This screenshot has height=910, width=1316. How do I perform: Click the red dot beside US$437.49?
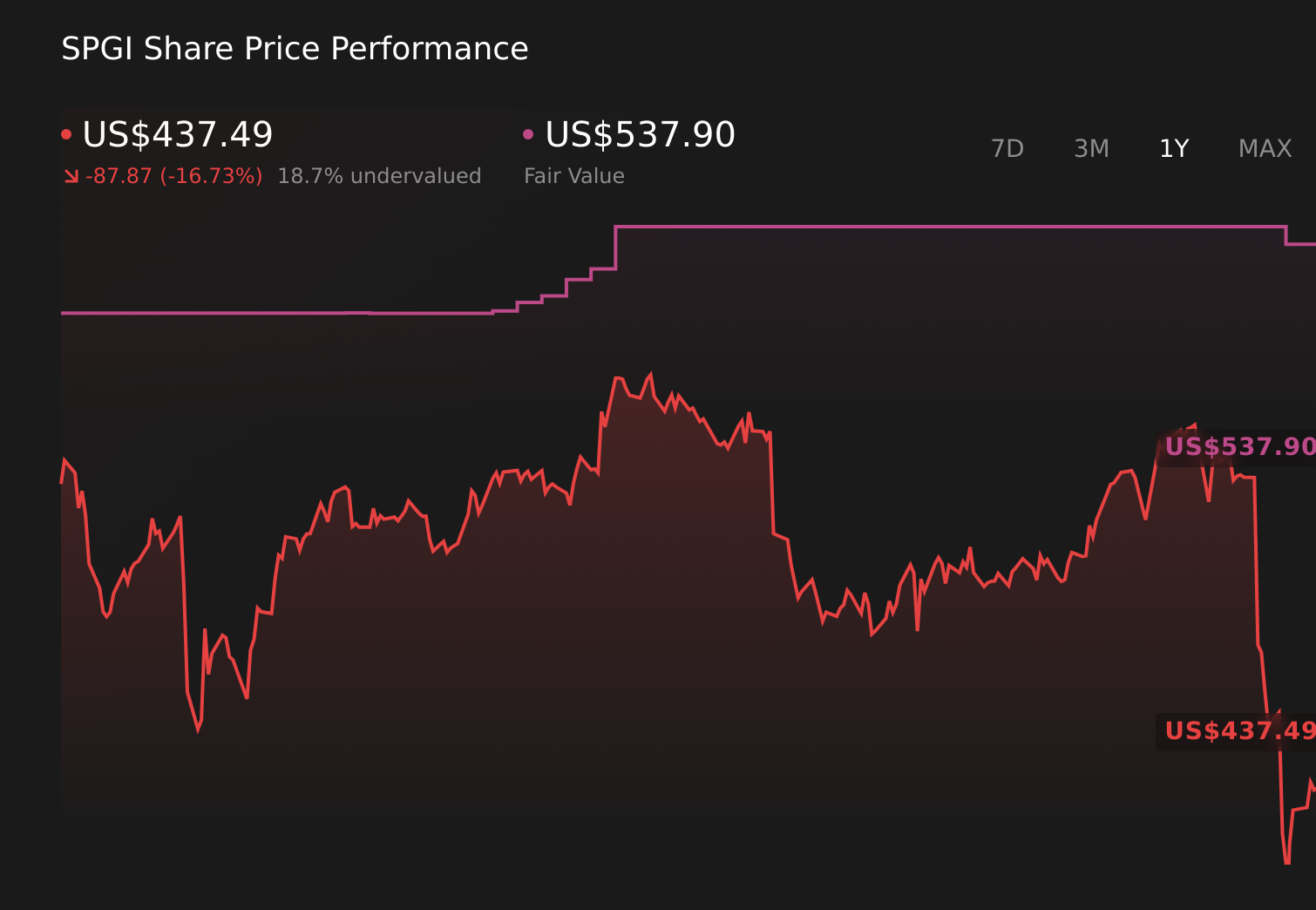[x=66, y=134]
